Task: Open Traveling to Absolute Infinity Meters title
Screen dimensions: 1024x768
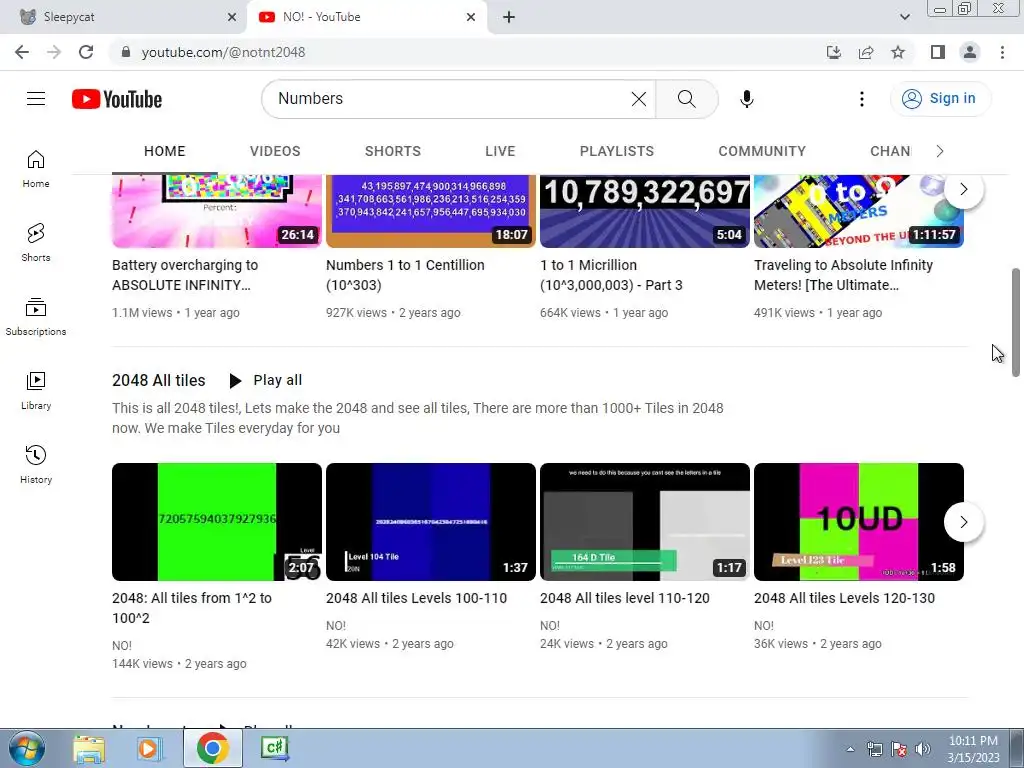Action: (x=843, y=275)
